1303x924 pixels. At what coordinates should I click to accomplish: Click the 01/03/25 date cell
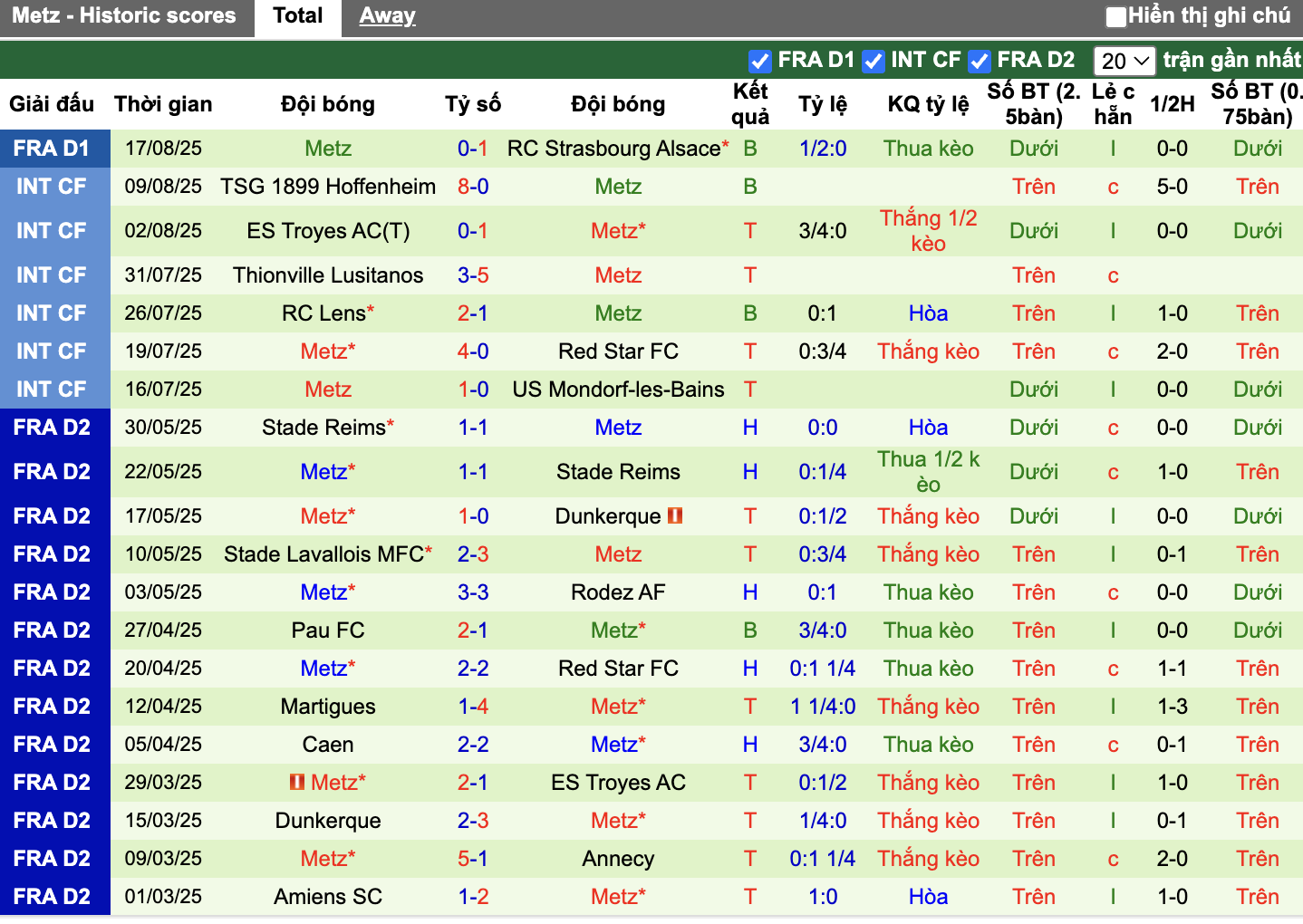(x=163, y=897)
